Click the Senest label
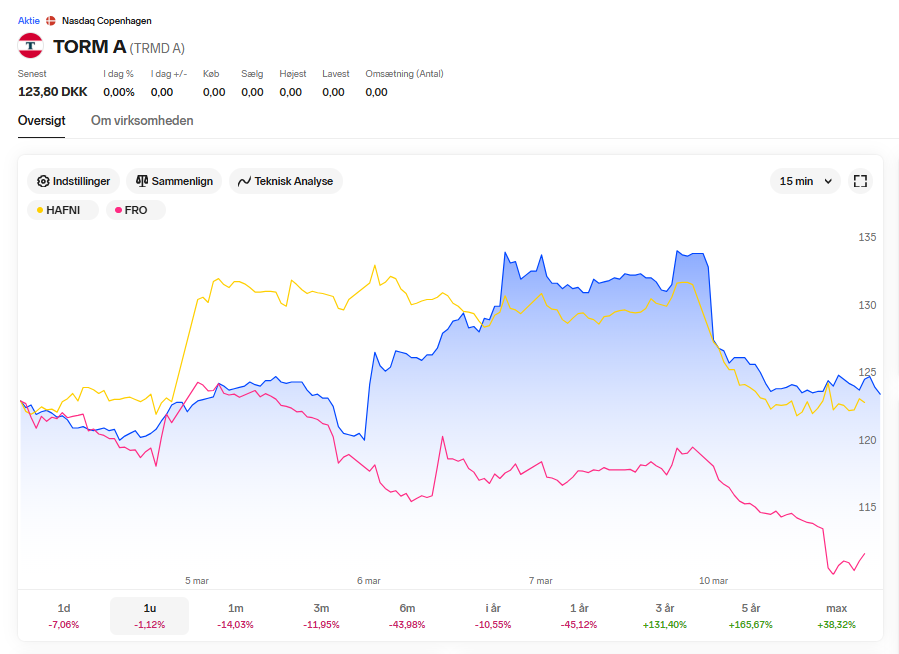 coord(32,74)
